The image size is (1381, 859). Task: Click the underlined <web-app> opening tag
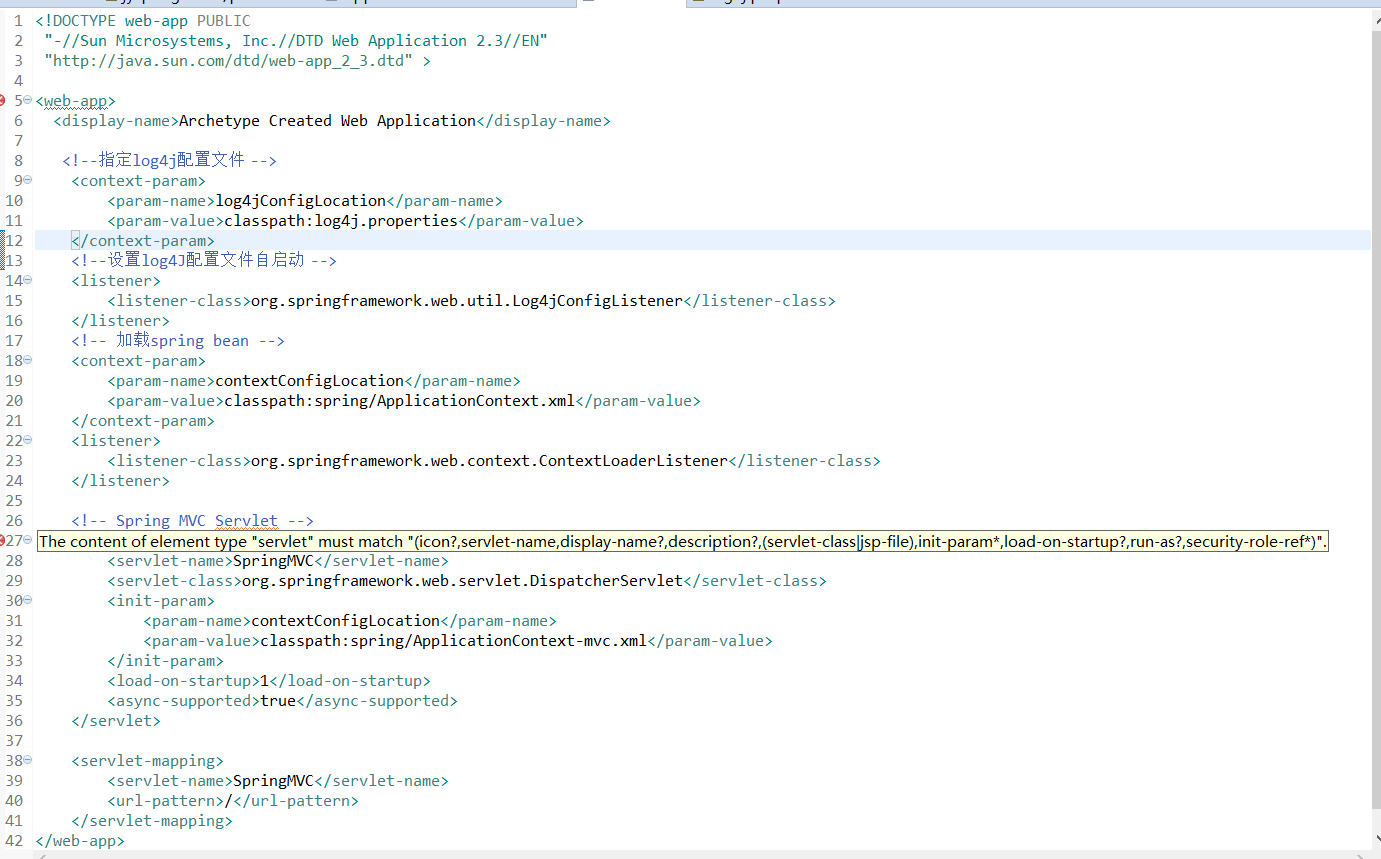click(x=76, y=101)
